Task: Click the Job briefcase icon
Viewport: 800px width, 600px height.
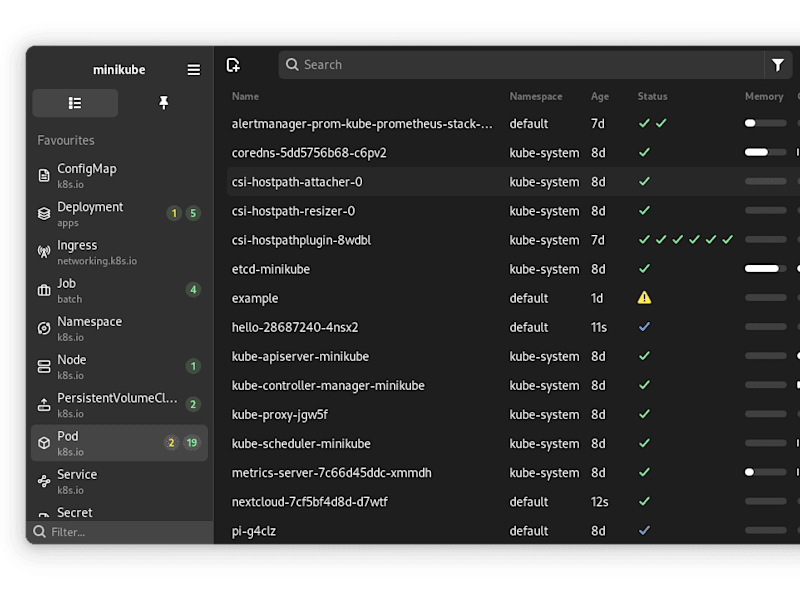Action: point(44,290)
